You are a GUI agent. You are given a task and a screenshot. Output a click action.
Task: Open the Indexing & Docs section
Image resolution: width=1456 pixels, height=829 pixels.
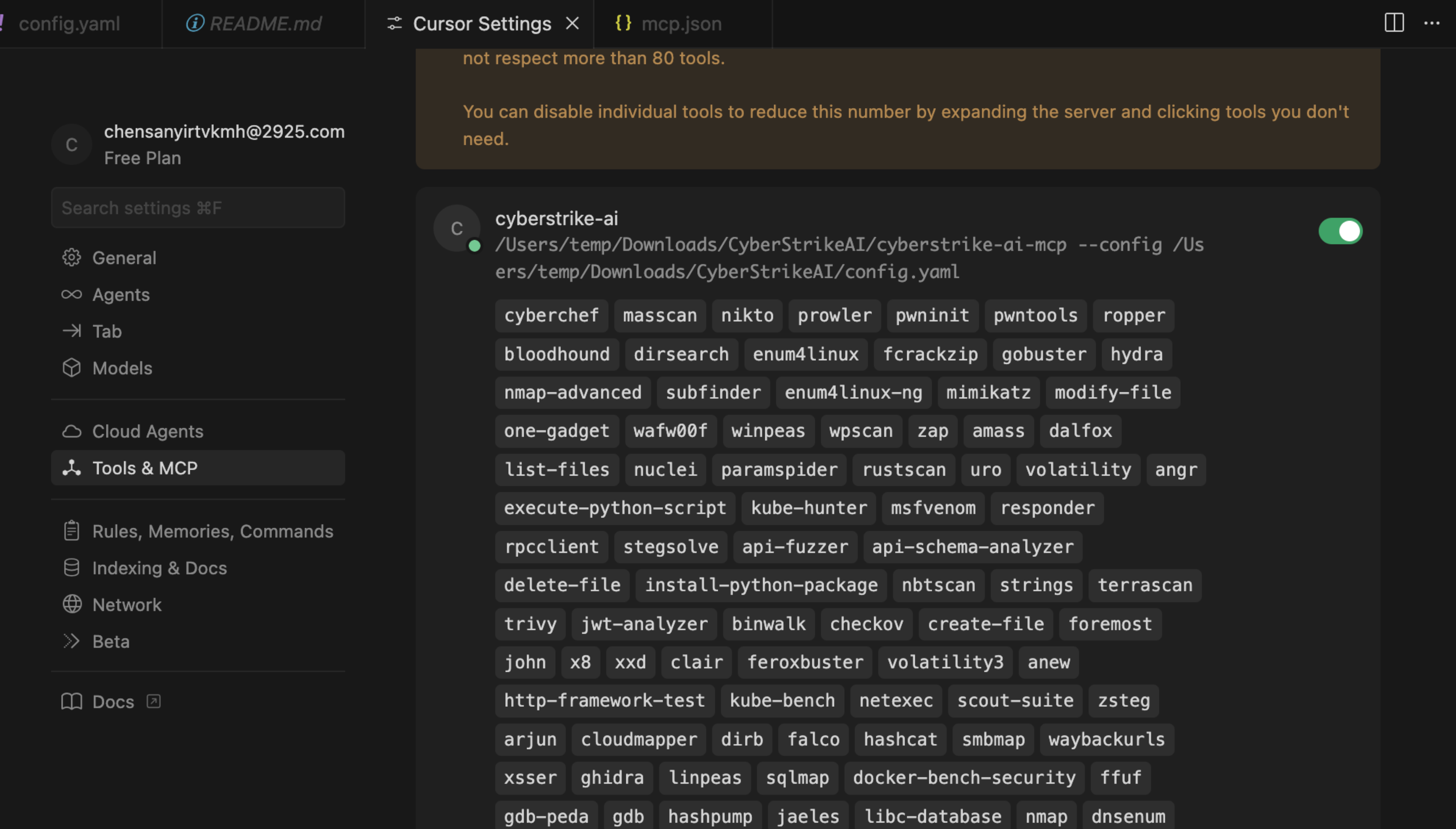pos(159,567)
